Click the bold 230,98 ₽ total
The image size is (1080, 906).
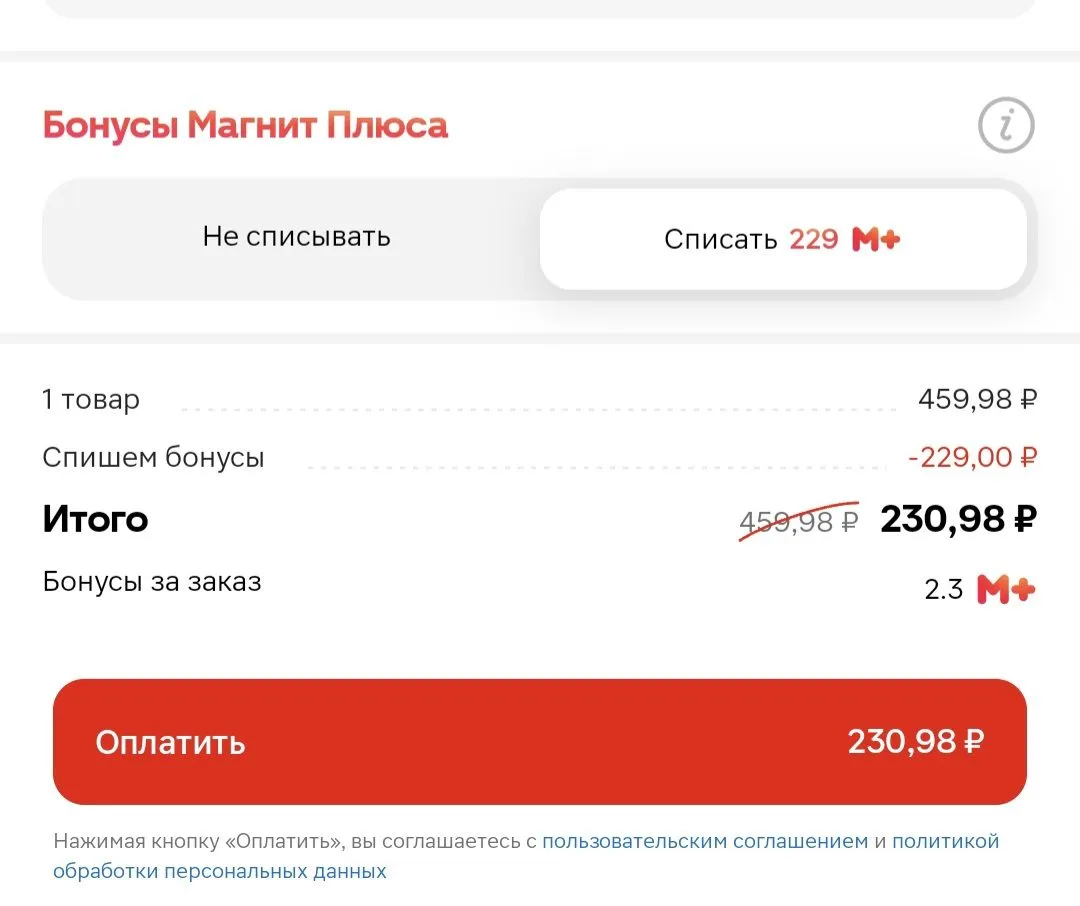tap(959, 519)
